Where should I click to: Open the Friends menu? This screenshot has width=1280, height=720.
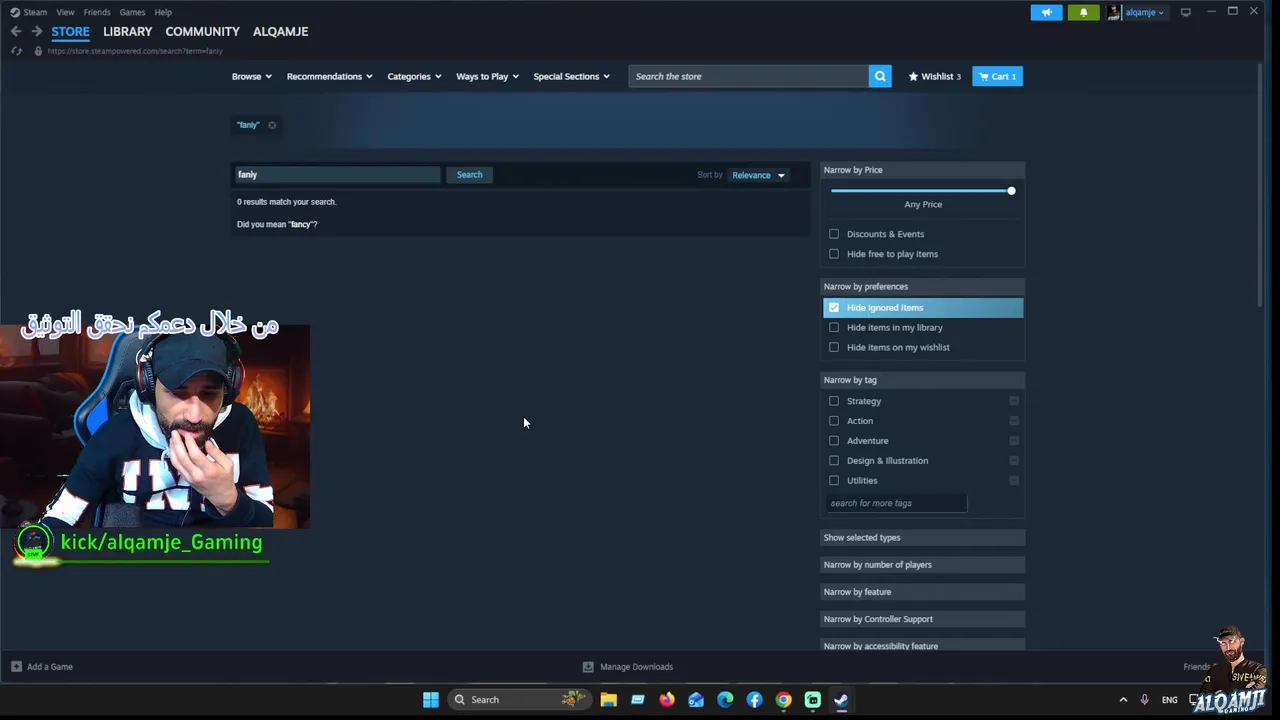[97, 12]
